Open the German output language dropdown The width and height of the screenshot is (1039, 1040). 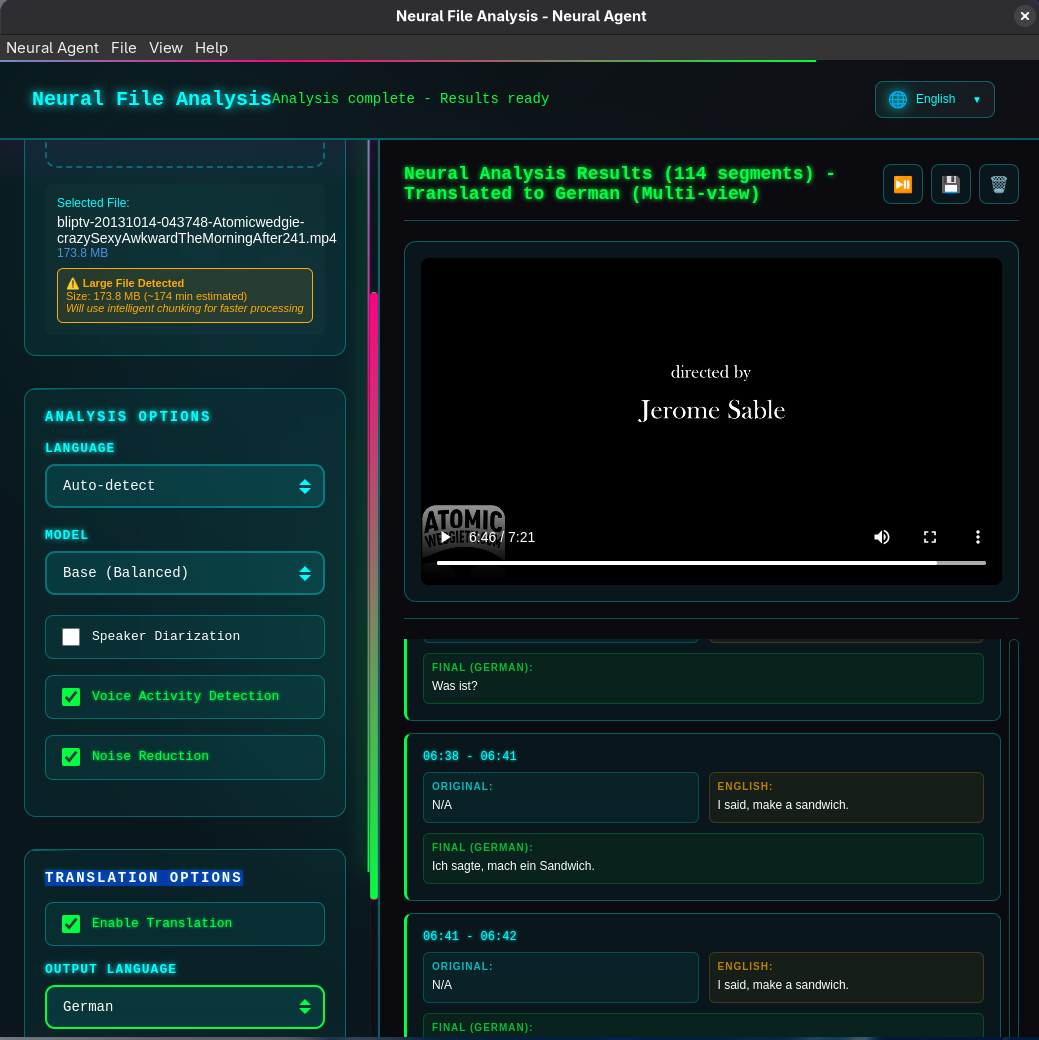[184, 1007]
